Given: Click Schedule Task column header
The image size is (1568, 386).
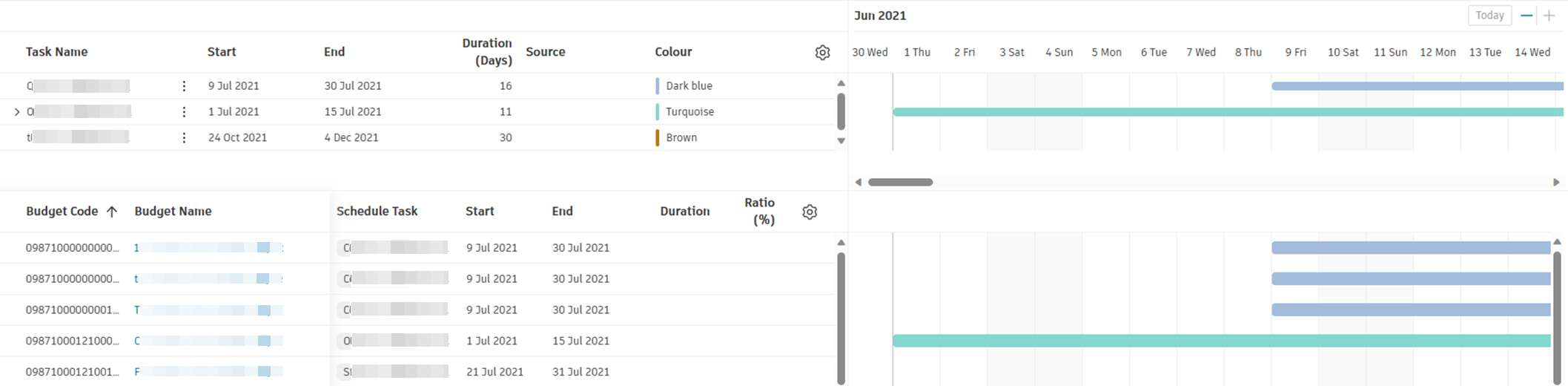Looking at the screenshot, I should coord(377,212).
